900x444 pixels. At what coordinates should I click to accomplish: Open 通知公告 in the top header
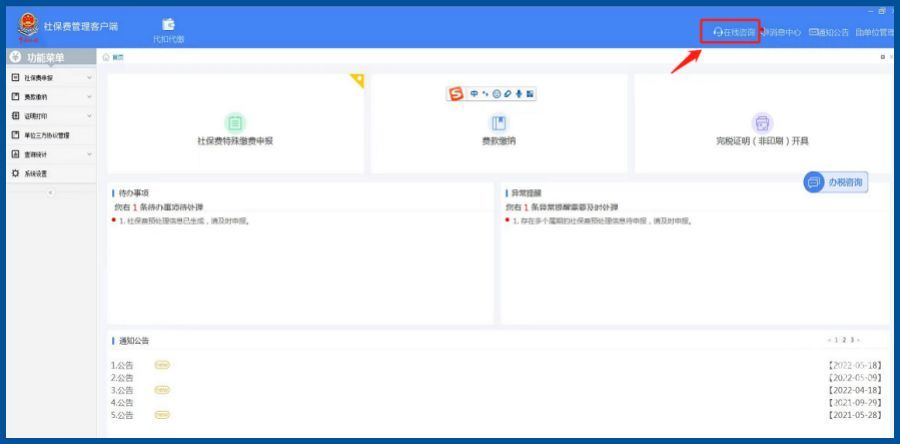pyautogui.click(x=829, y=32)
